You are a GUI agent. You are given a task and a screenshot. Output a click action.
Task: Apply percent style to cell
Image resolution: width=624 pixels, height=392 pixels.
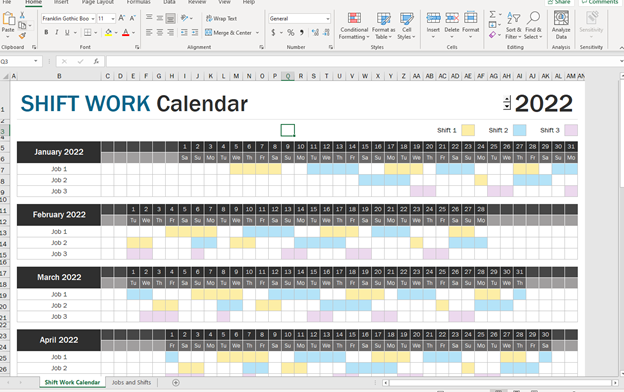(x=291, y=33)
